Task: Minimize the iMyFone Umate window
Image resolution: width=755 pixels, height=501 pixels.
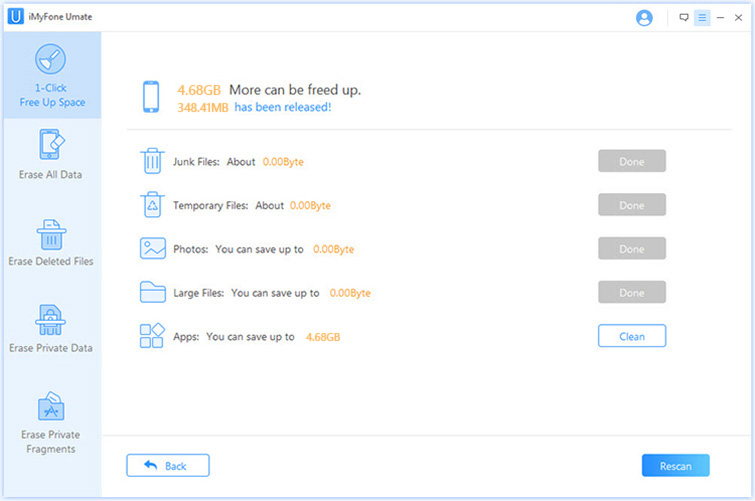Action: pos(720,18)
